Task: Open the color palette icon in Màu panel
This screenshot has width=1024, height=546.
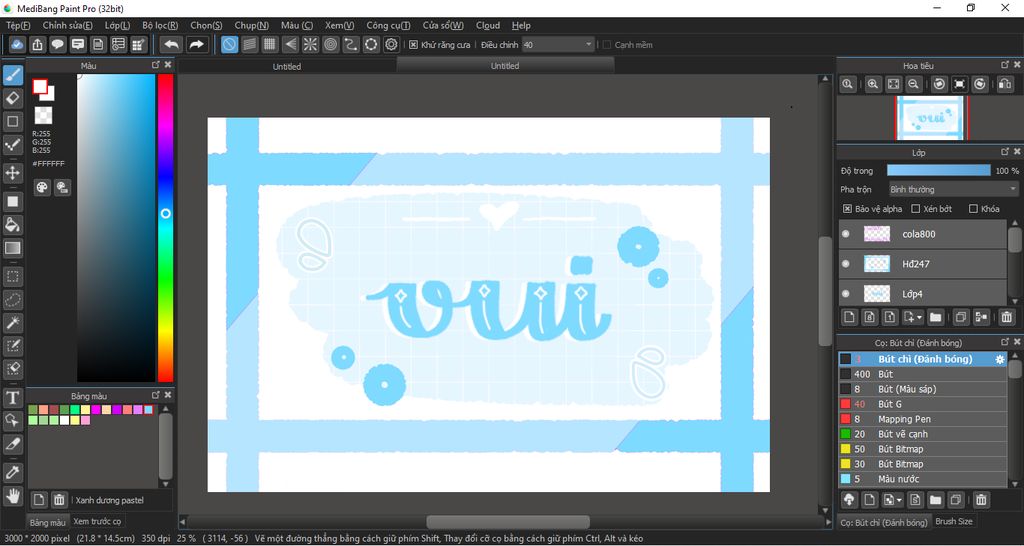Action: (42, 187)
